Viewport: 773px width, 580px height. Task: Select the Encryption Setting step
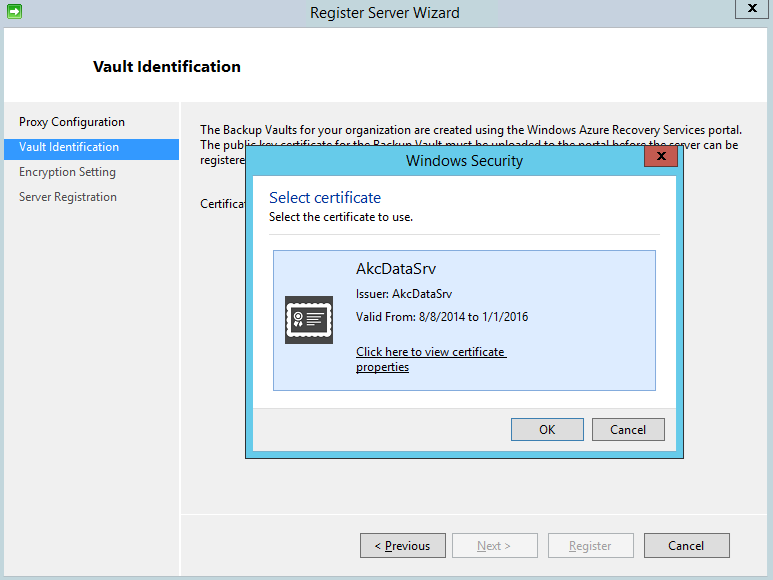point(68,172)
